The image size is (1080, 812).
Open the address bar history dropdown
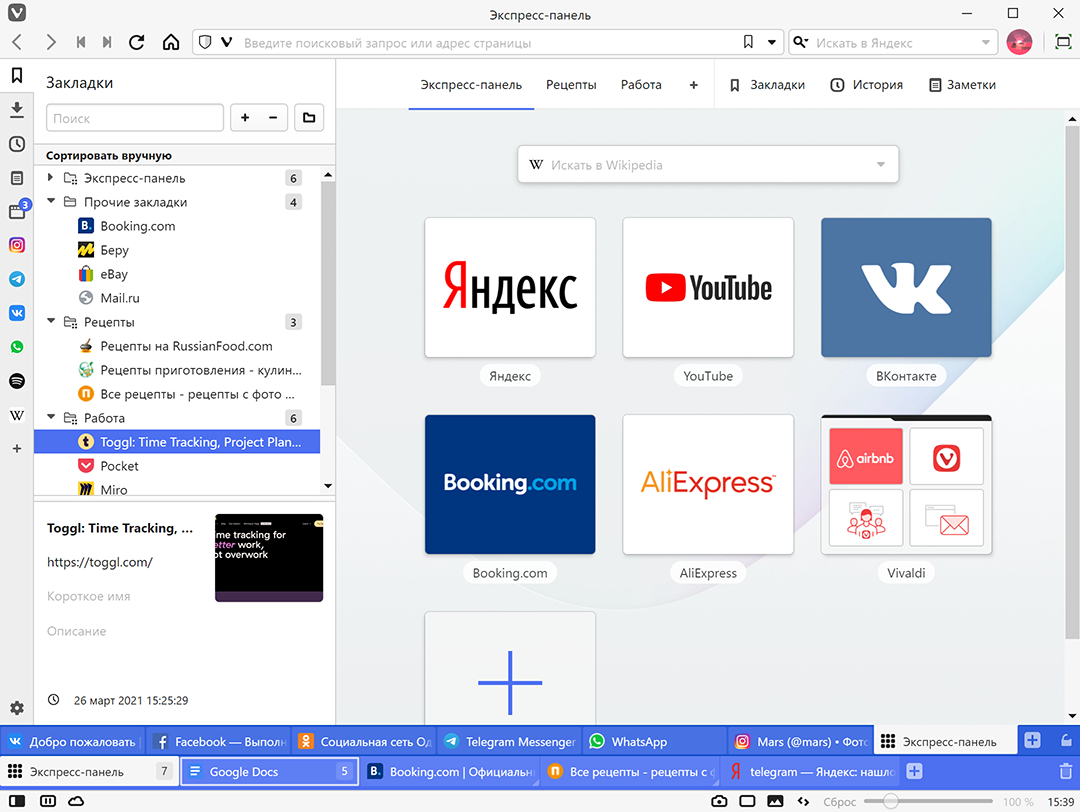pyautogui.click(x=772, y=43)
